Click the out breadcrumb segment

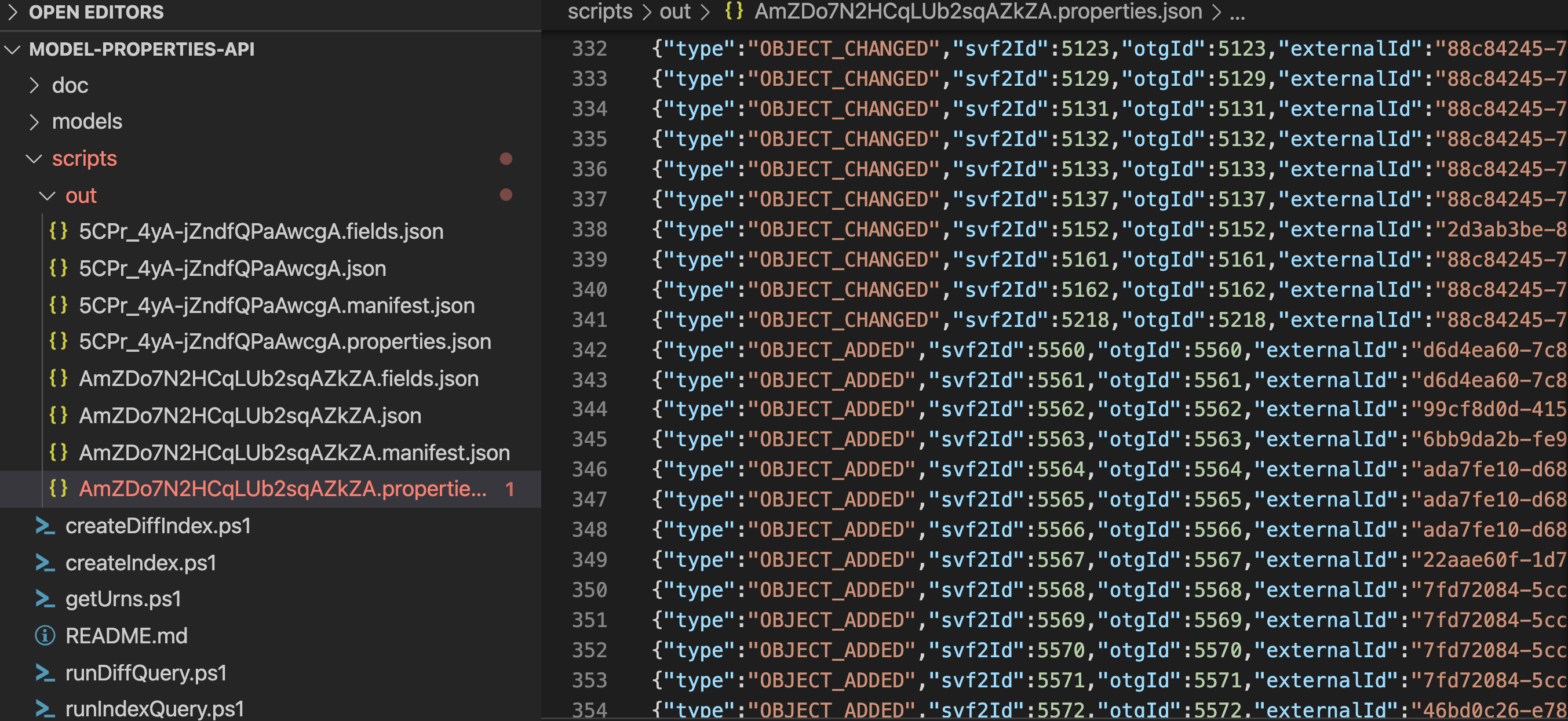674,11
